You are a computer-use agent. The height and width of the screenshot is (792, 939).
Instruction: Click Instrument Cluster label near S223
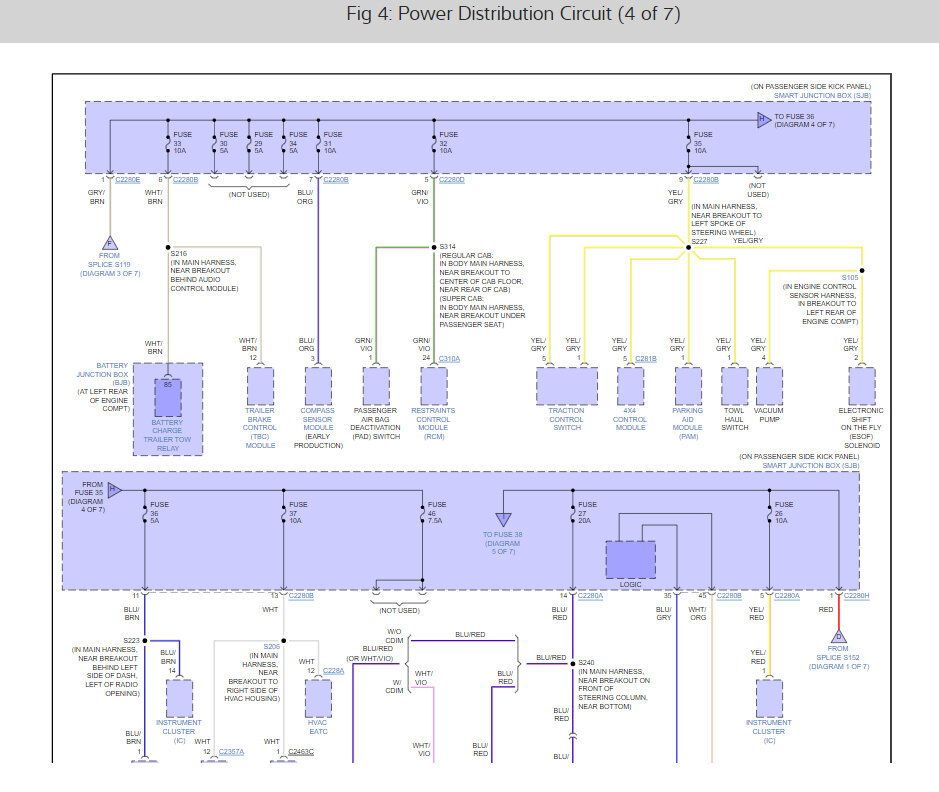click(x=179, y=732)
